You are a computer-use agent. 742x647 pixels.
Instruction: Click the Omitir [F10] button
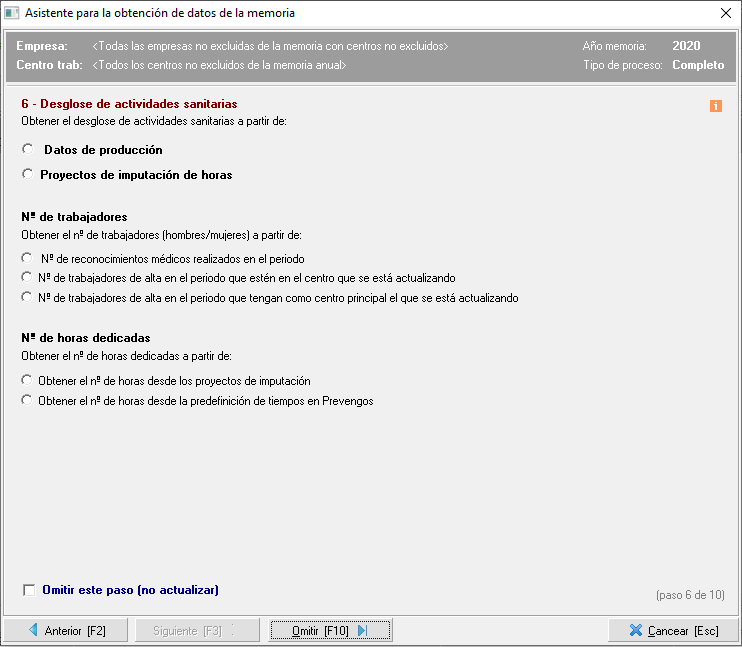click(x=330, y=631)
